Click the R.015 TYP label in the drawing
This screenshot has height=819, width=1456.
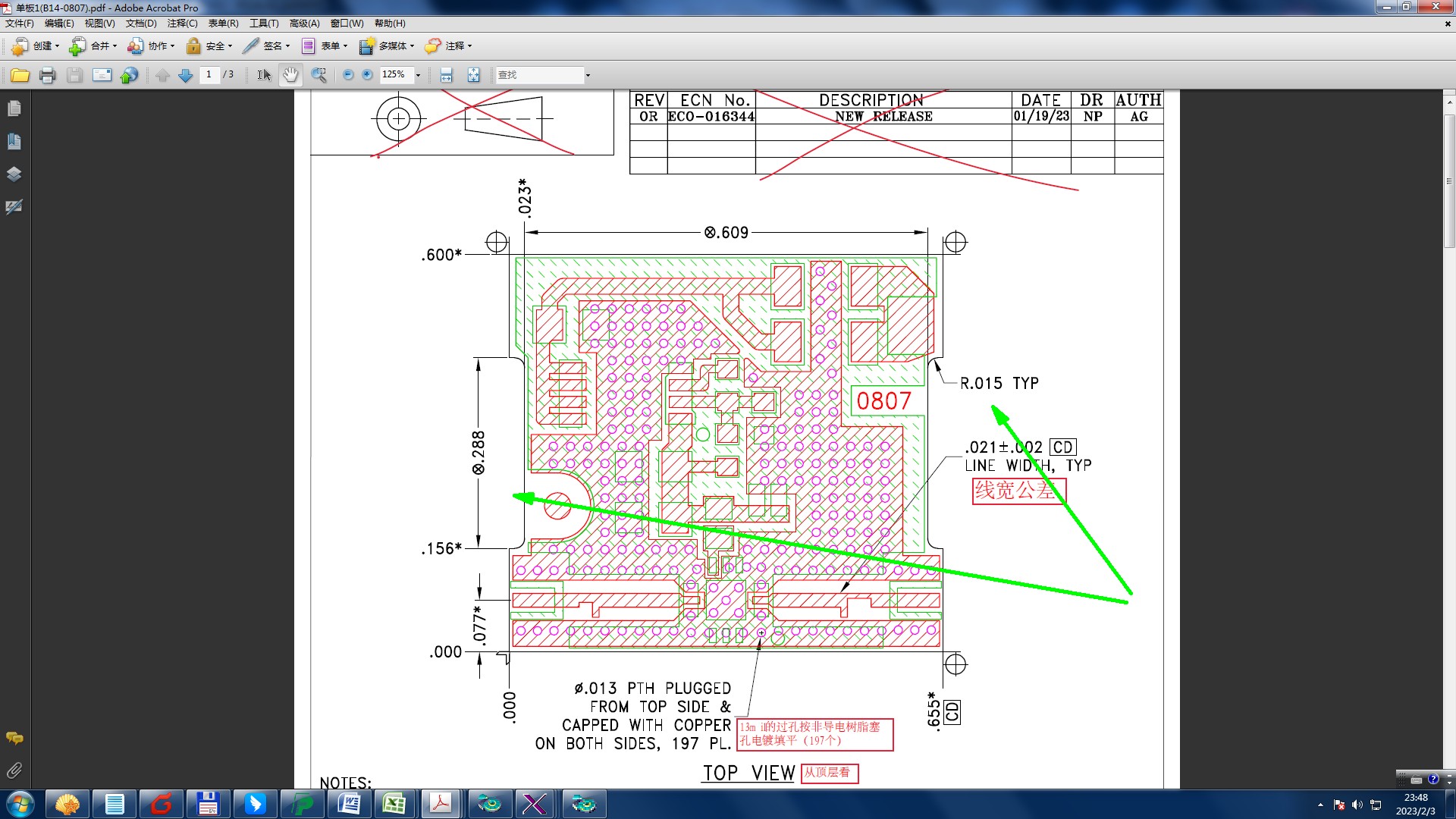point(999,384)
